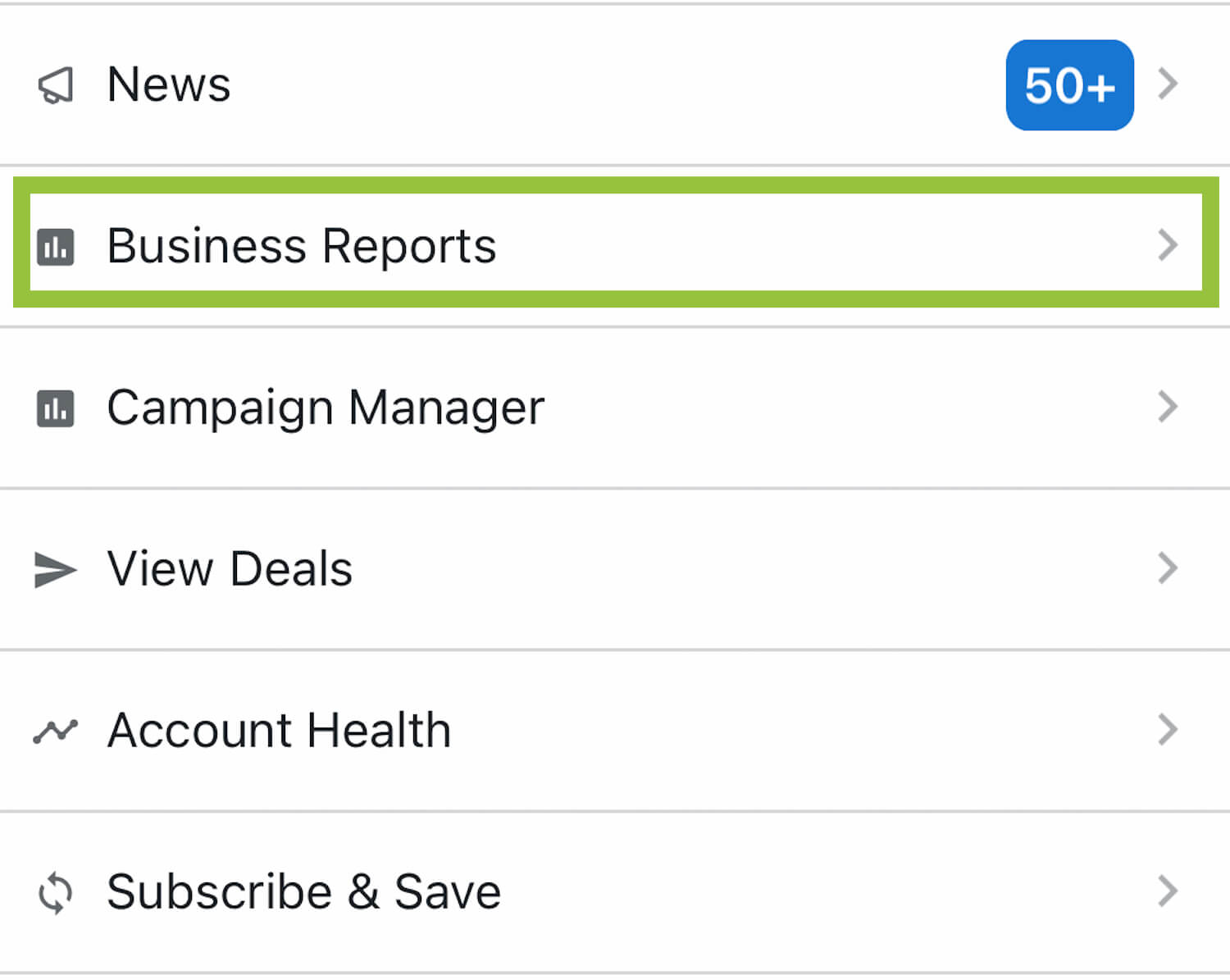Expand News using its right chevron
This screenshot has width=1230, height=980.
(x=1168, y=84)
